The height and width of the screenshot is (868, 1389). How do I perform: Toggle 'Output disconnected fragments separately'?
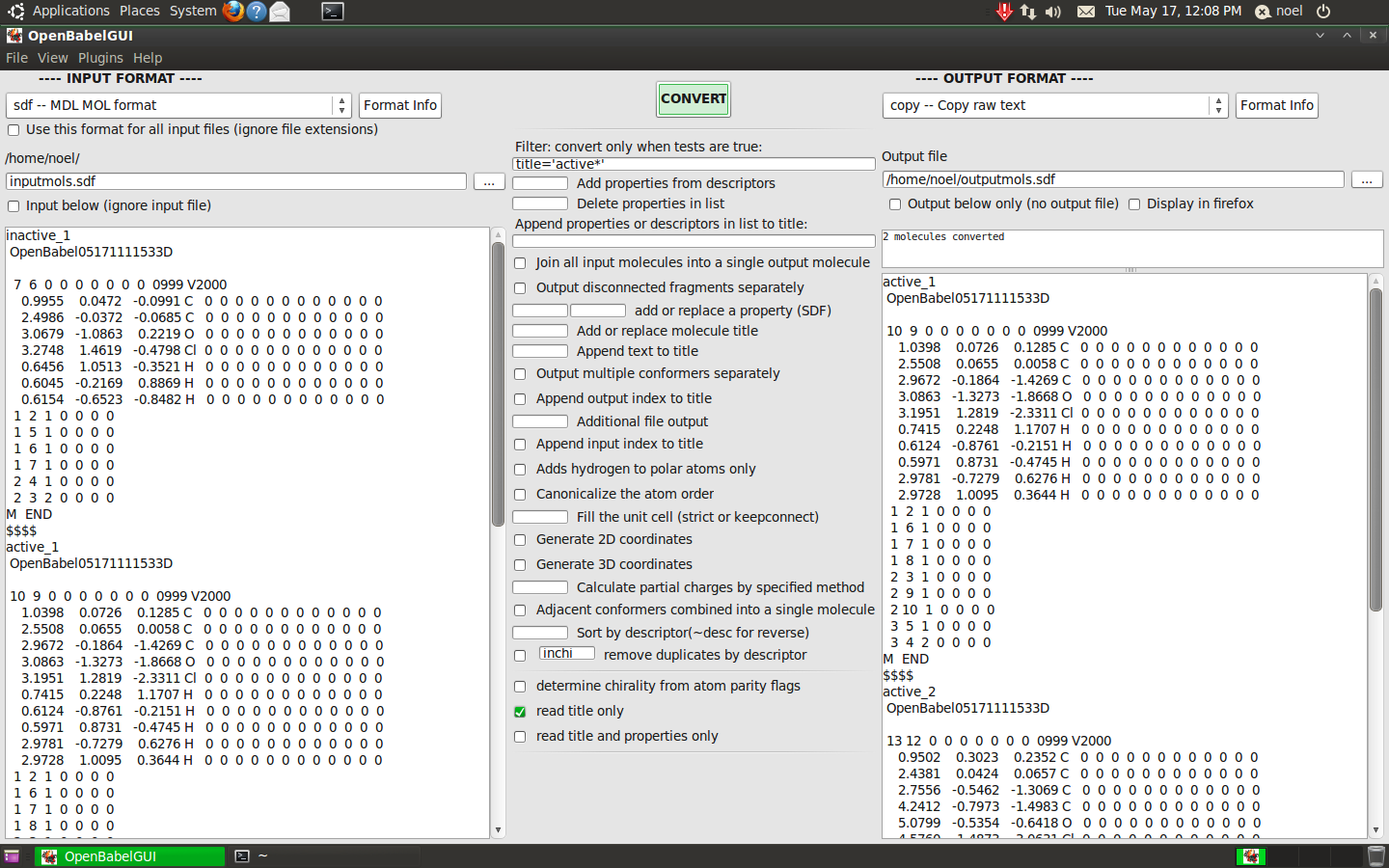pos(520,288)
